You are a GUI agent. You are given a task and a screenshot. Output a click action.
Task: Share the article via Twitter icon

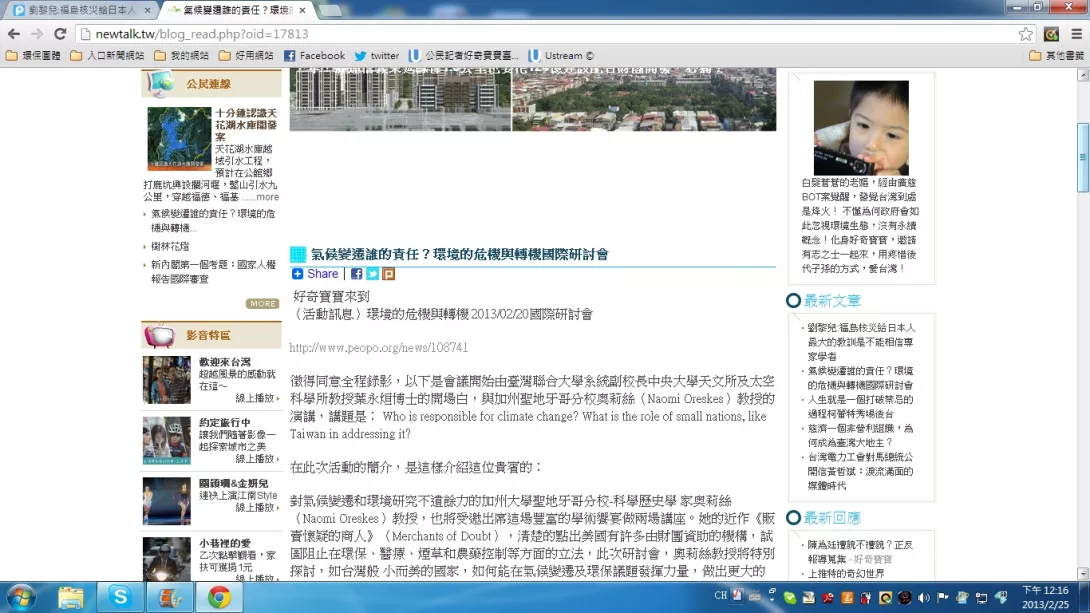point(373,274)
